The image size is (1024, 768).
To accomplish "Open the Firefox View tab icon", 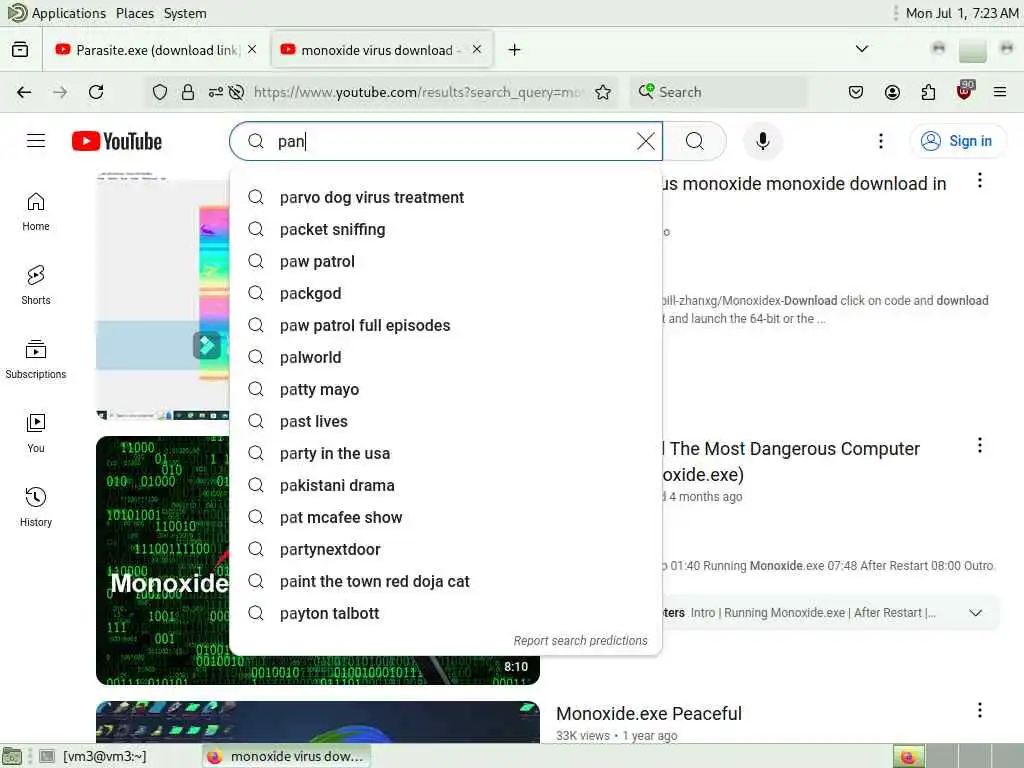I will pos(20,50).
